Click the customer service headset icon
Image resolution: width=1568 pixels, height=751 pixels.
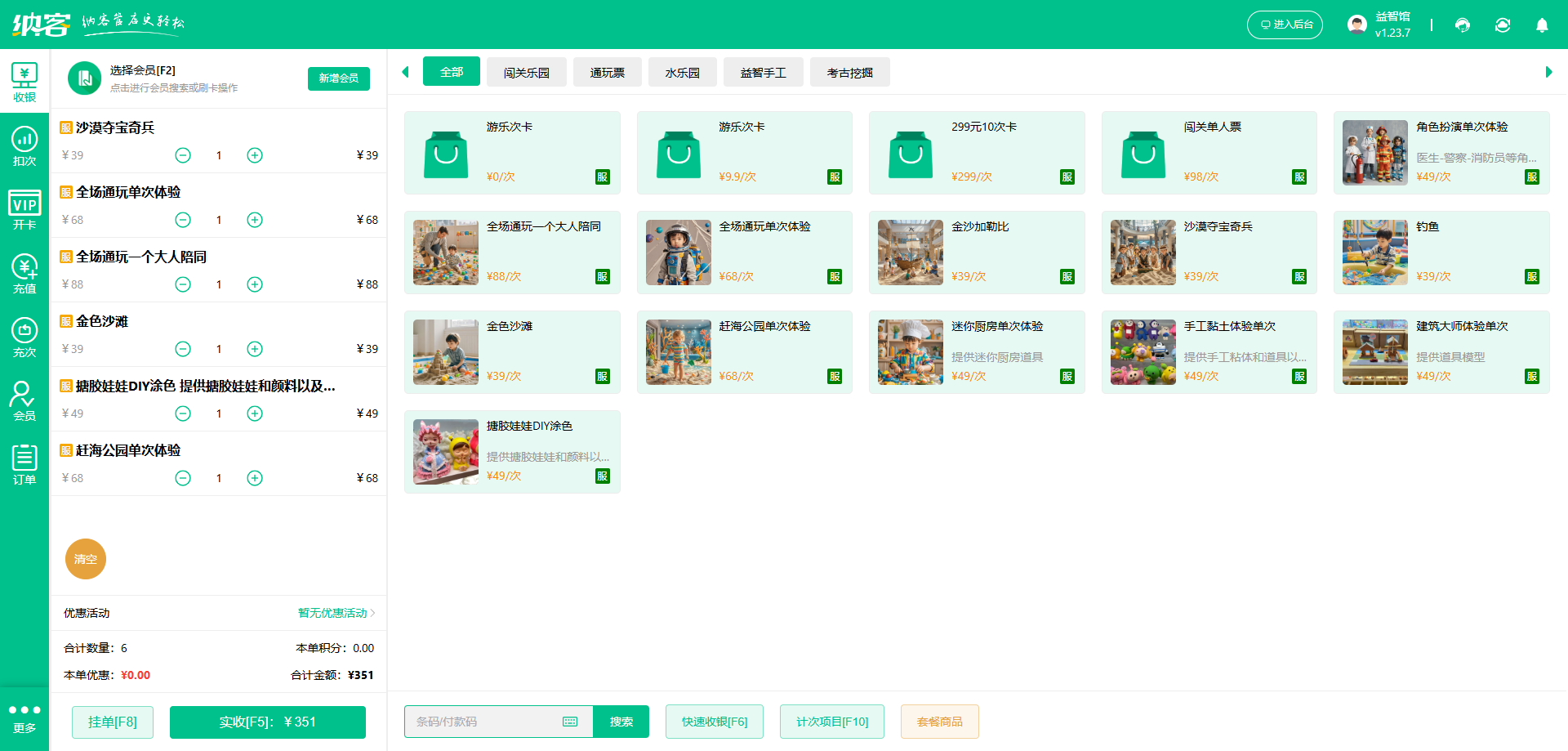coord(1463,25)
